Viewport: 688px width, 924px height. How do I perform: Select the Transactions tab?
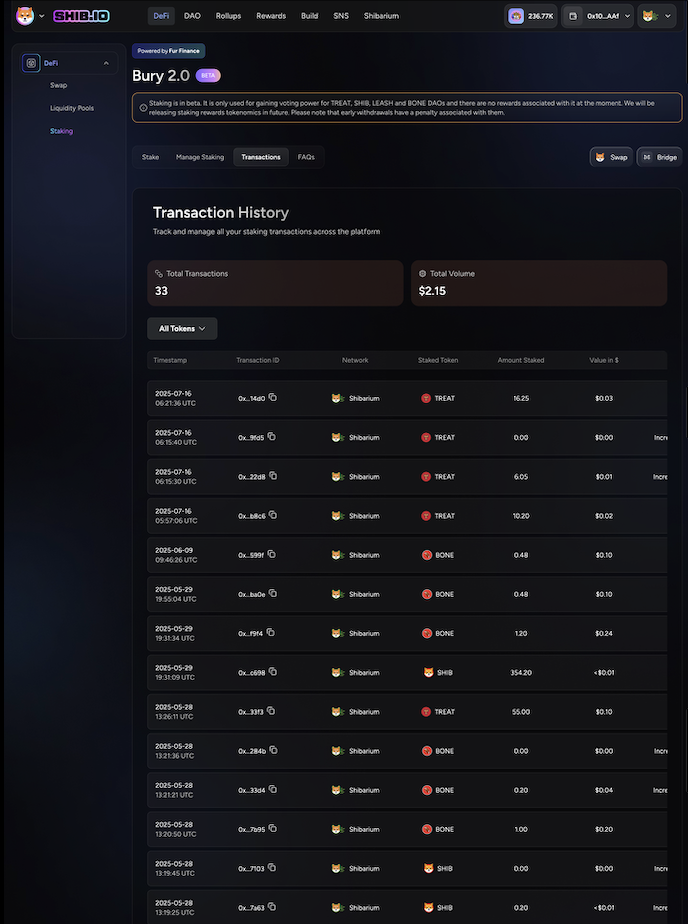click(x=261, y=157)
